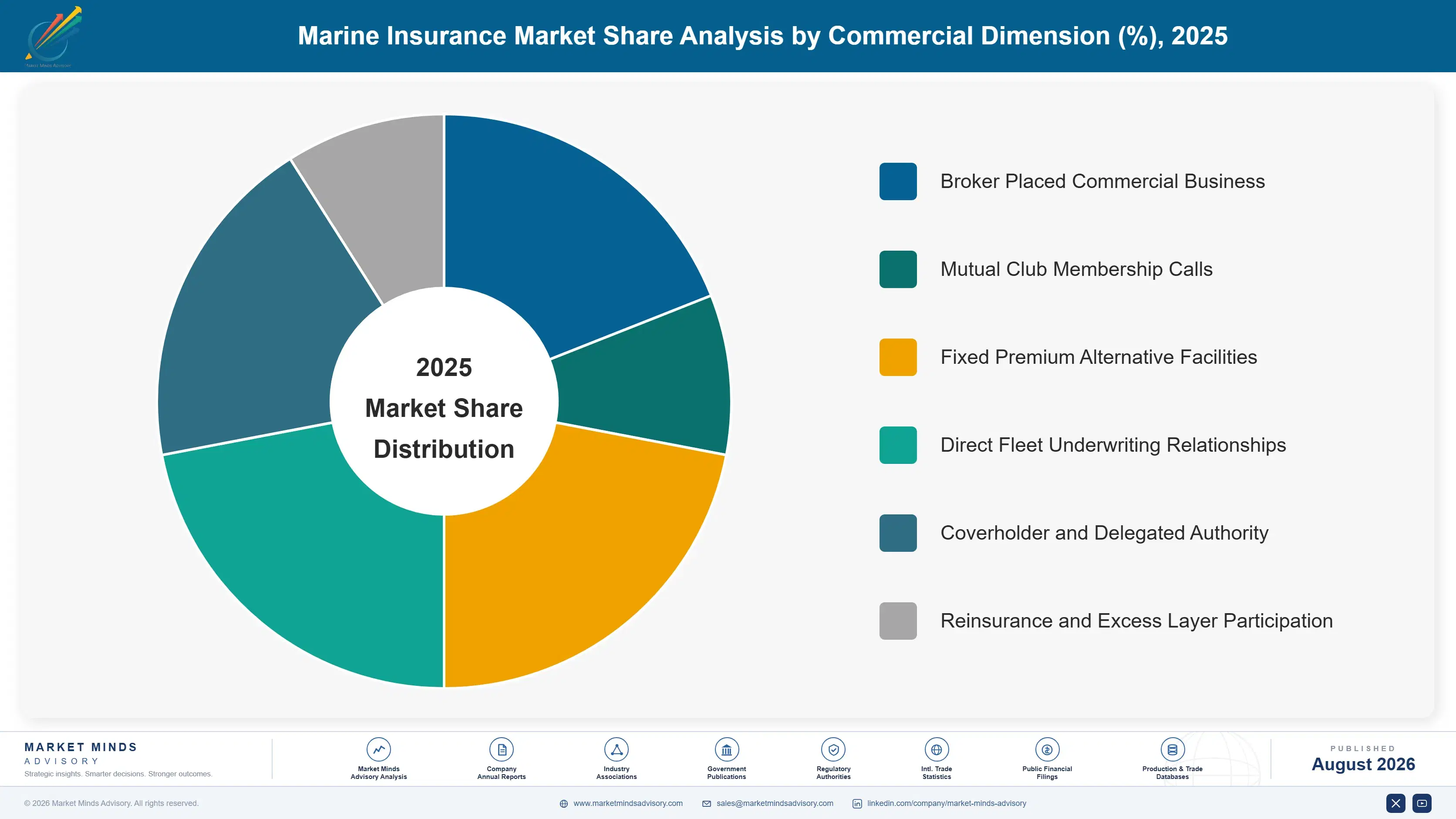Select the Regulatory Authorities shield icon
Viewport: 1456px width, 819px height.
click(833, 749)
